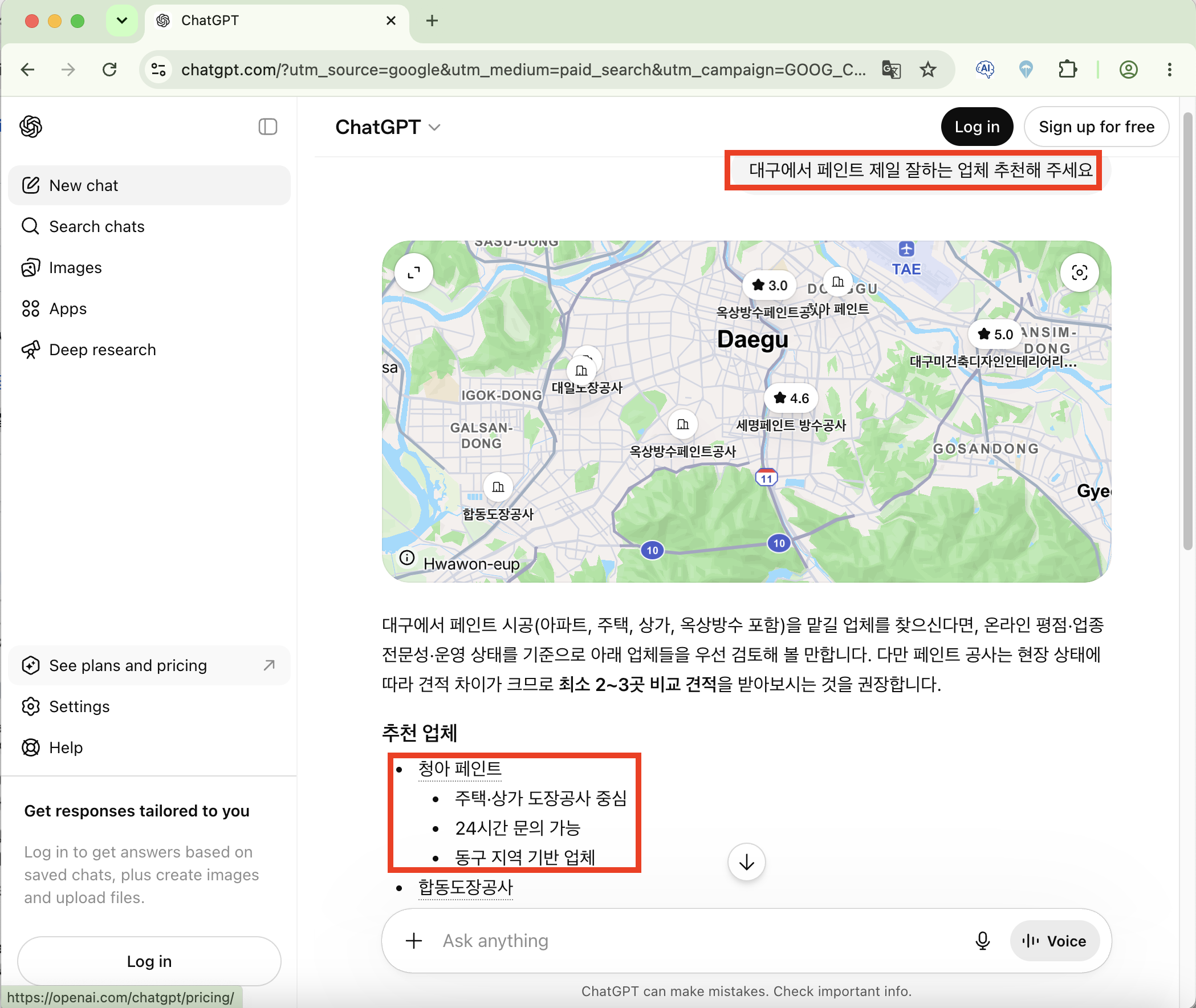
Task: Click Sign up for free
Action: click(x=1096, y=127)
